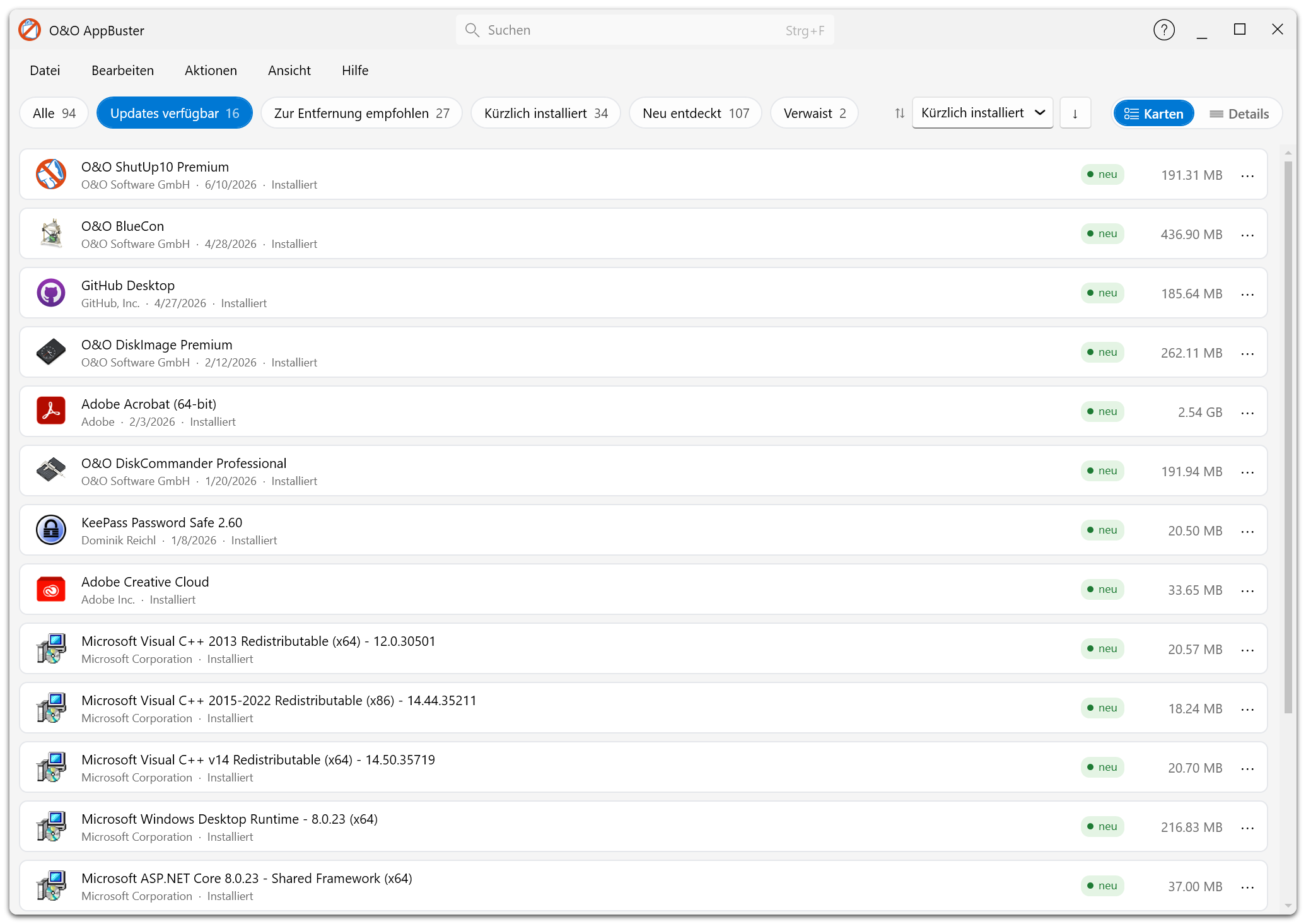This screenshot has width=1306, height=924.
Task: Click the O&O BlueCon app icon
Action: 51,233
